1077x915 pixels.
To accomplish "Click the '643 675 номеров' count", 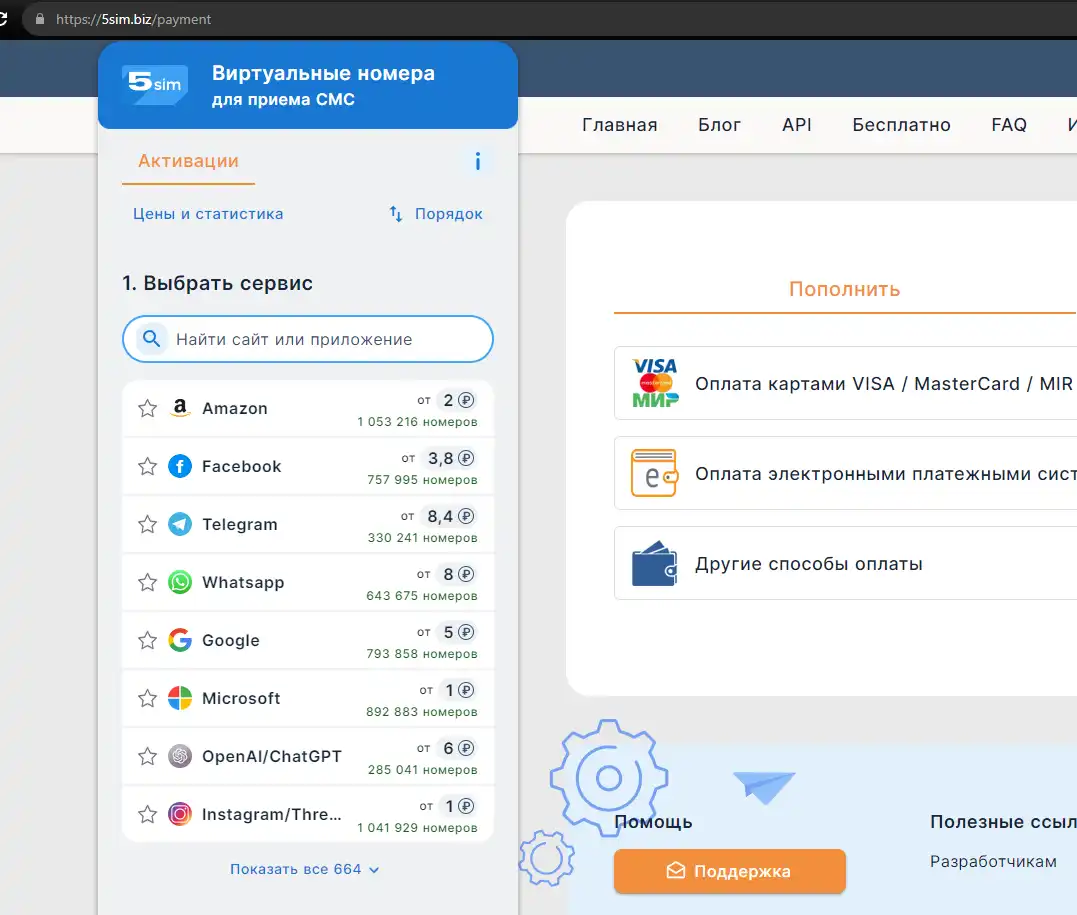I will pyautogui.click(x=422, y=596).
